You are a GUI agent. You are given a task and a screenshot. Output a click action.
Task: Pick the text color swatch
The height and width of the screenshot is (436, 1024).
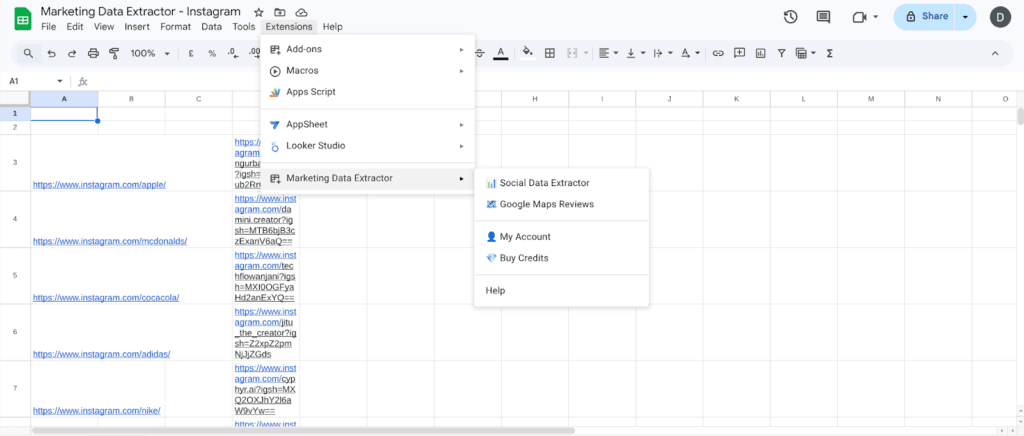501,53
